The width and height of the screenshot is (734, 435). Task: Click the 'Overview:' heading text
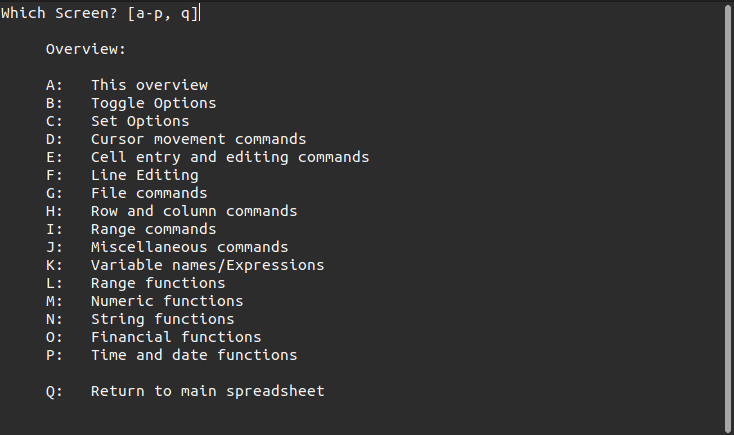click(86, 49)
